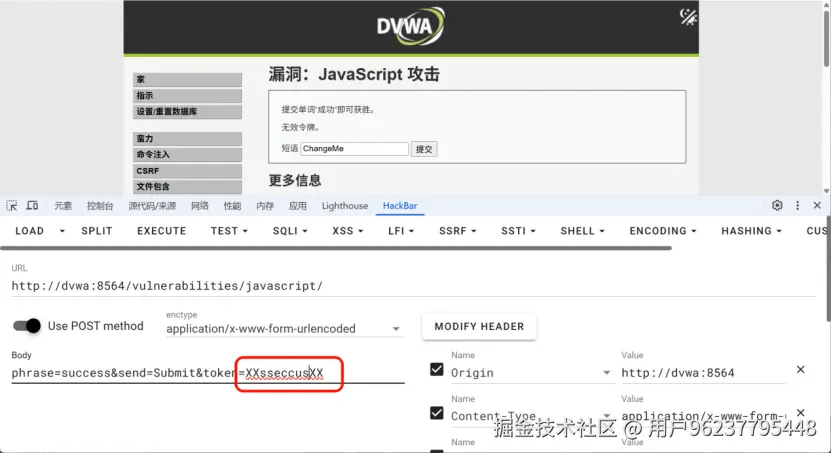The image size is (831, 454).
Task: Click the 提交 submit button
Action: point(424,149)
